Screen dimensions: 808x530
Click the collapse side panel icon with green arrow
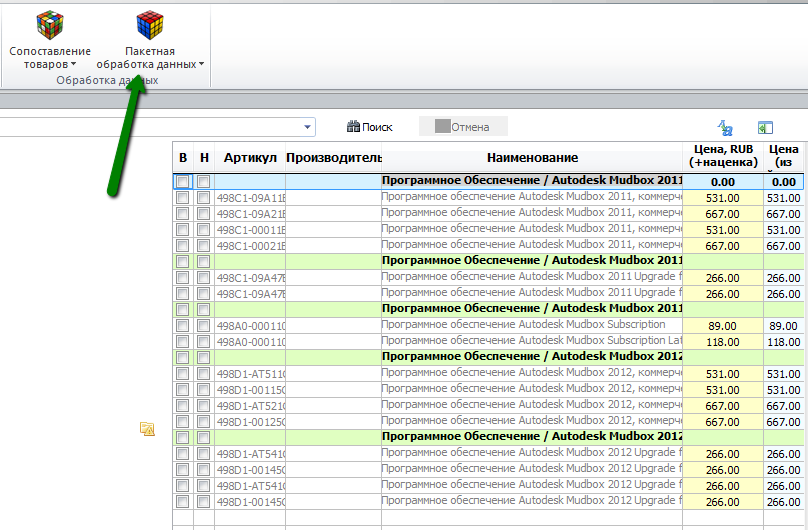tap(765, 128)
